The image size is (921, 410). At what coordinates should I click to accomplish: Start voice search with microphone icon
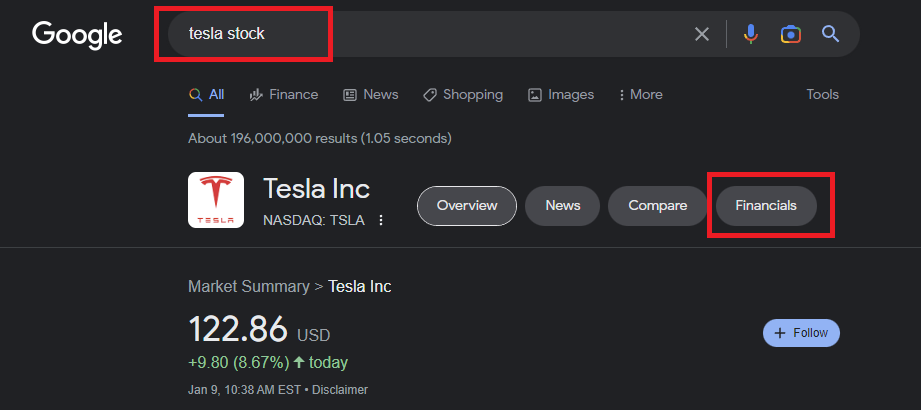coord(750,34)
